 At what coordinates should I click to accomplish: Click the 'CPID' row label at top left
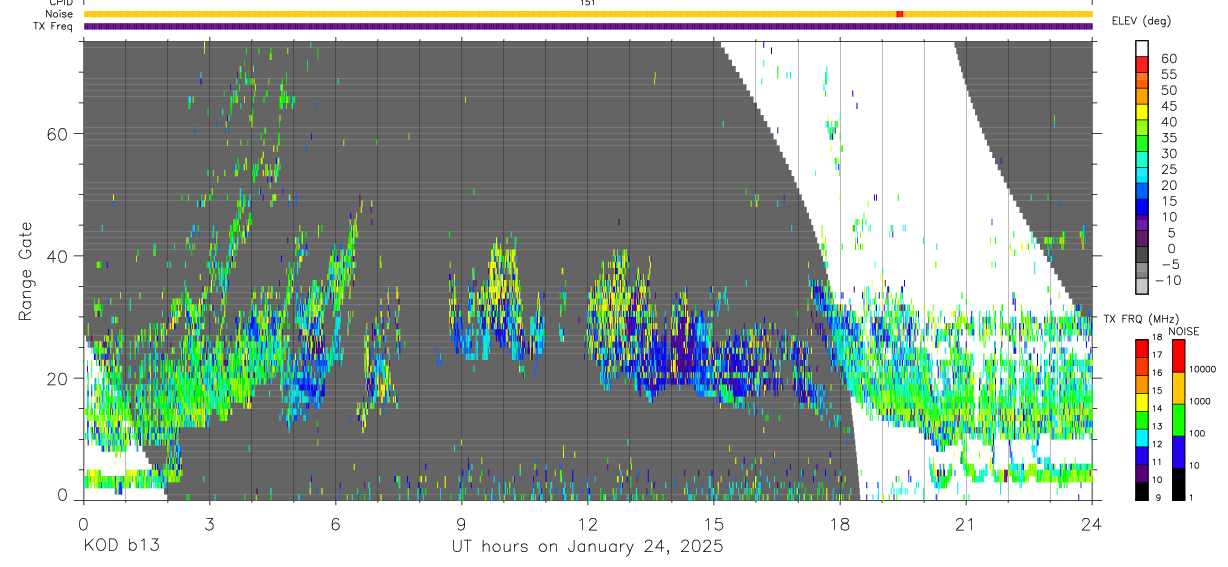coord(61,3)
